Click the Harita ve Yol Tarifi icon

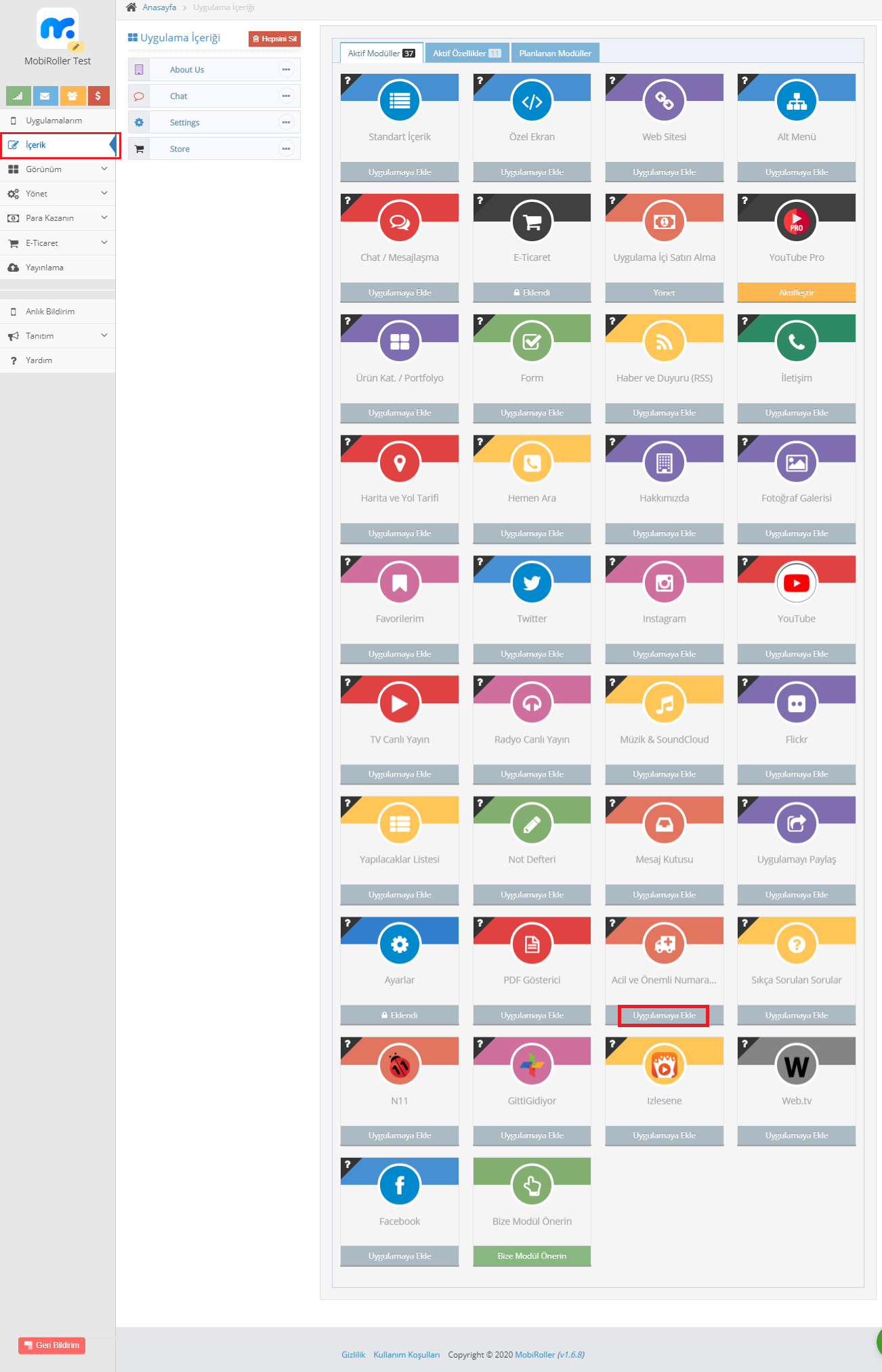400,463
